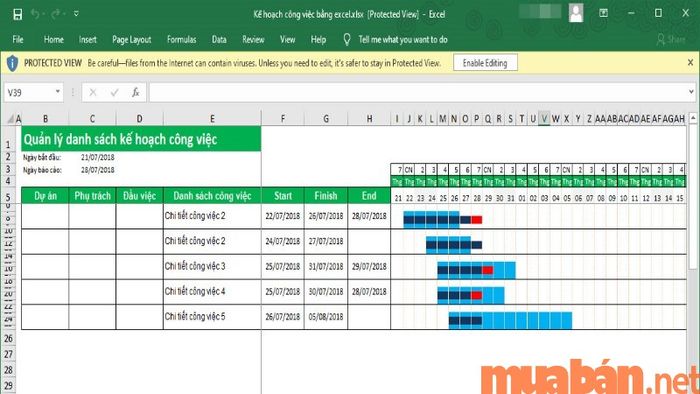The image size is (700, 394).
Task: Click the 'End' header cell
Action: pos(369,196)
